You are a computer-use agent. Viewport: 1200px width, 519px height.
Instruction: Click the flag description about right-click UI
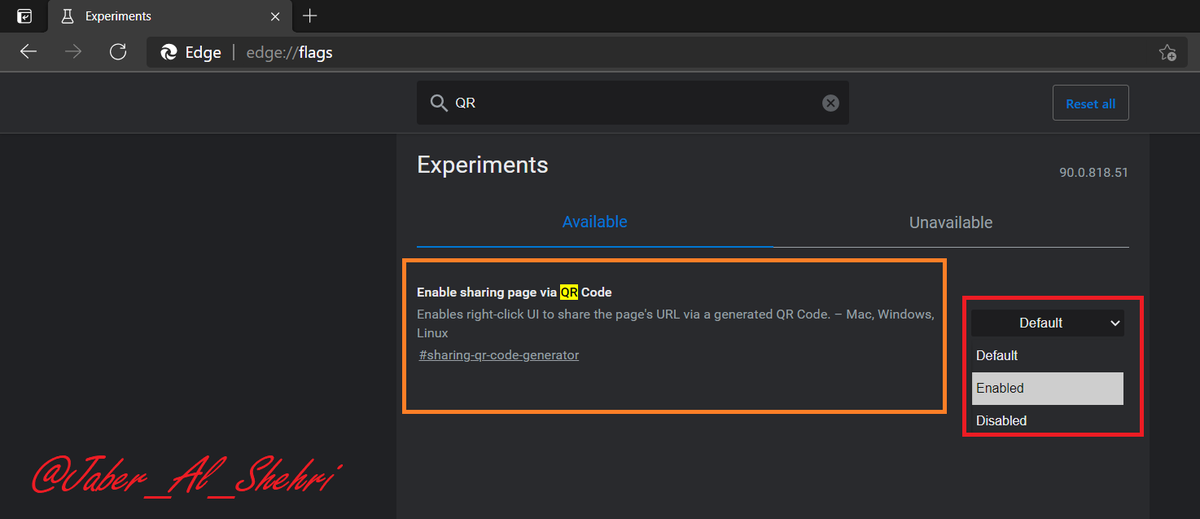[x=676, y=323]
